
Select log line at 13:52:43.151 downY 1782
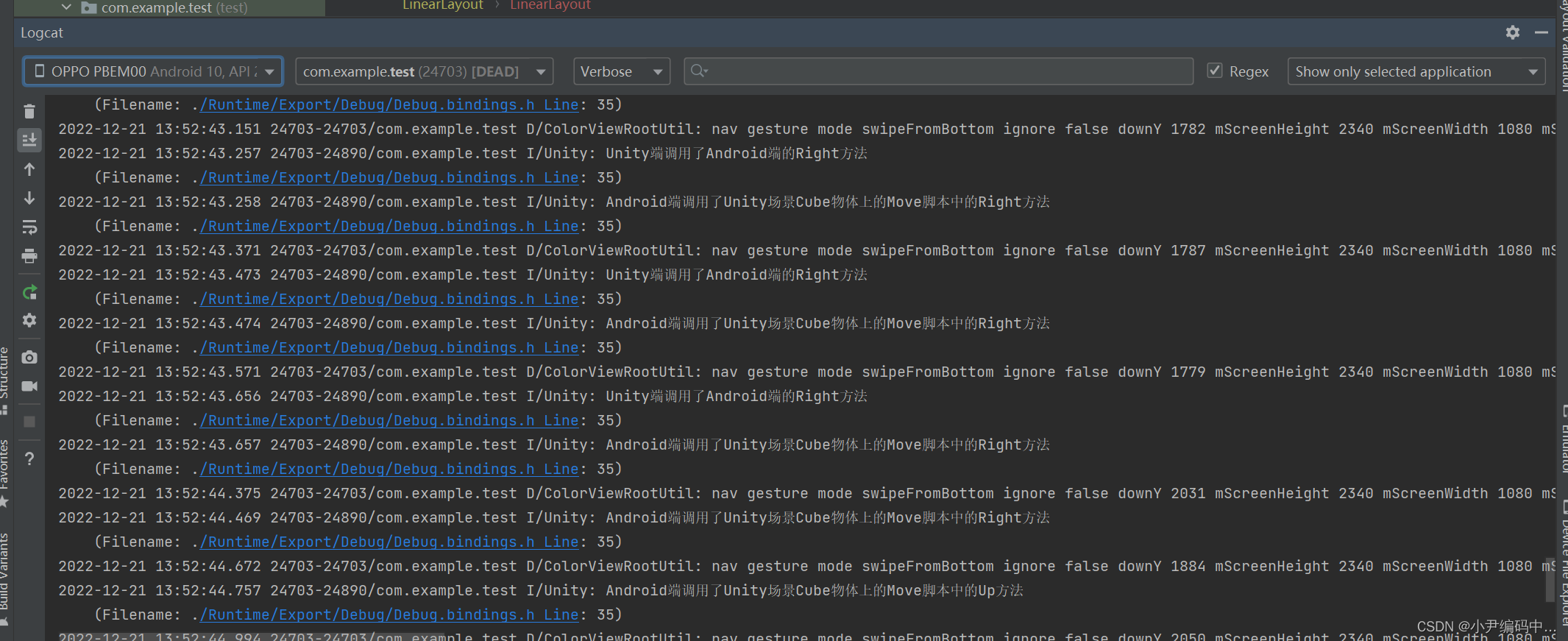806,129
